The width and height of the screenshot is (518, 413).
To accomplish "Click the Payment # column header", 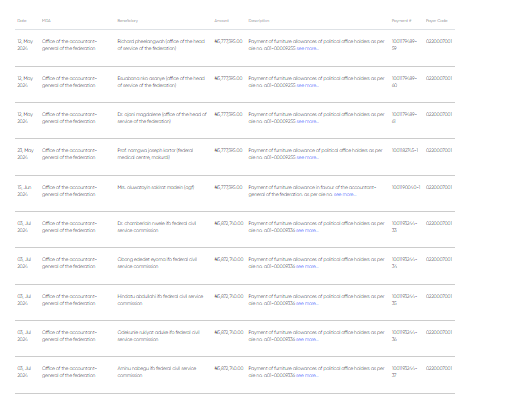I will pos(401,21).
